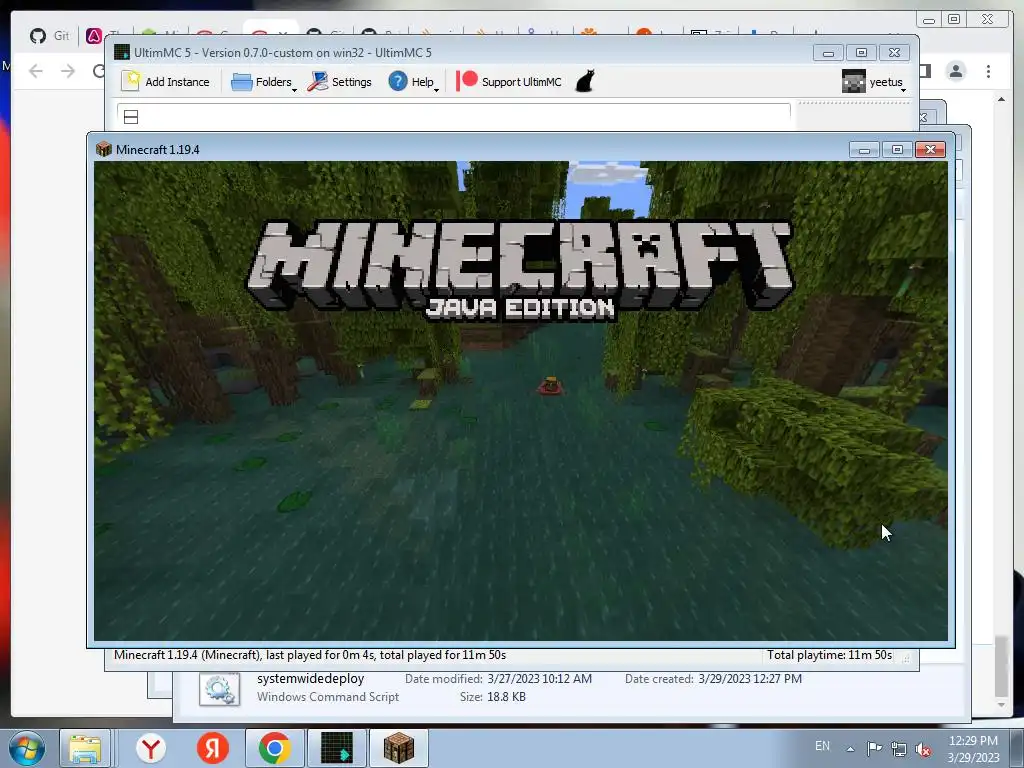Select the systemwidedeploy file icon in Explorer
The height and width of the screenshot is (768, 1024).
pos(219,690)
